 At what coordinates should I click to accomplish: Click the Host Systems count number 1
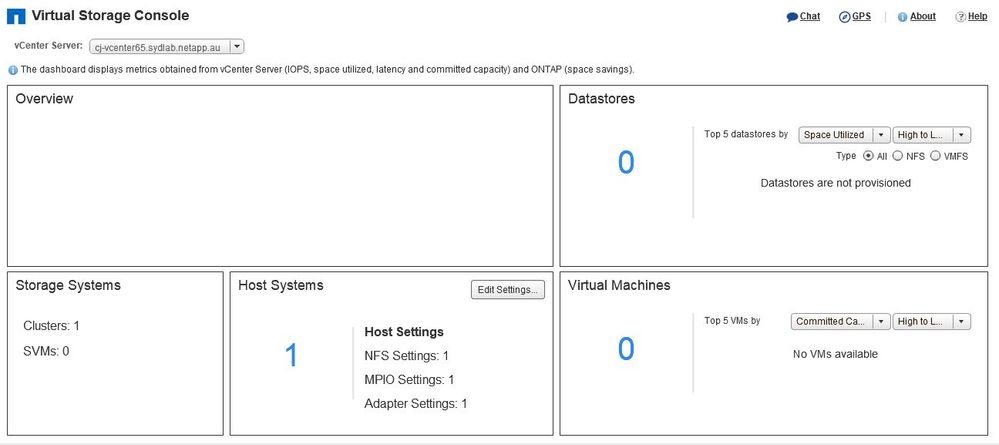(x=291, y=355)
